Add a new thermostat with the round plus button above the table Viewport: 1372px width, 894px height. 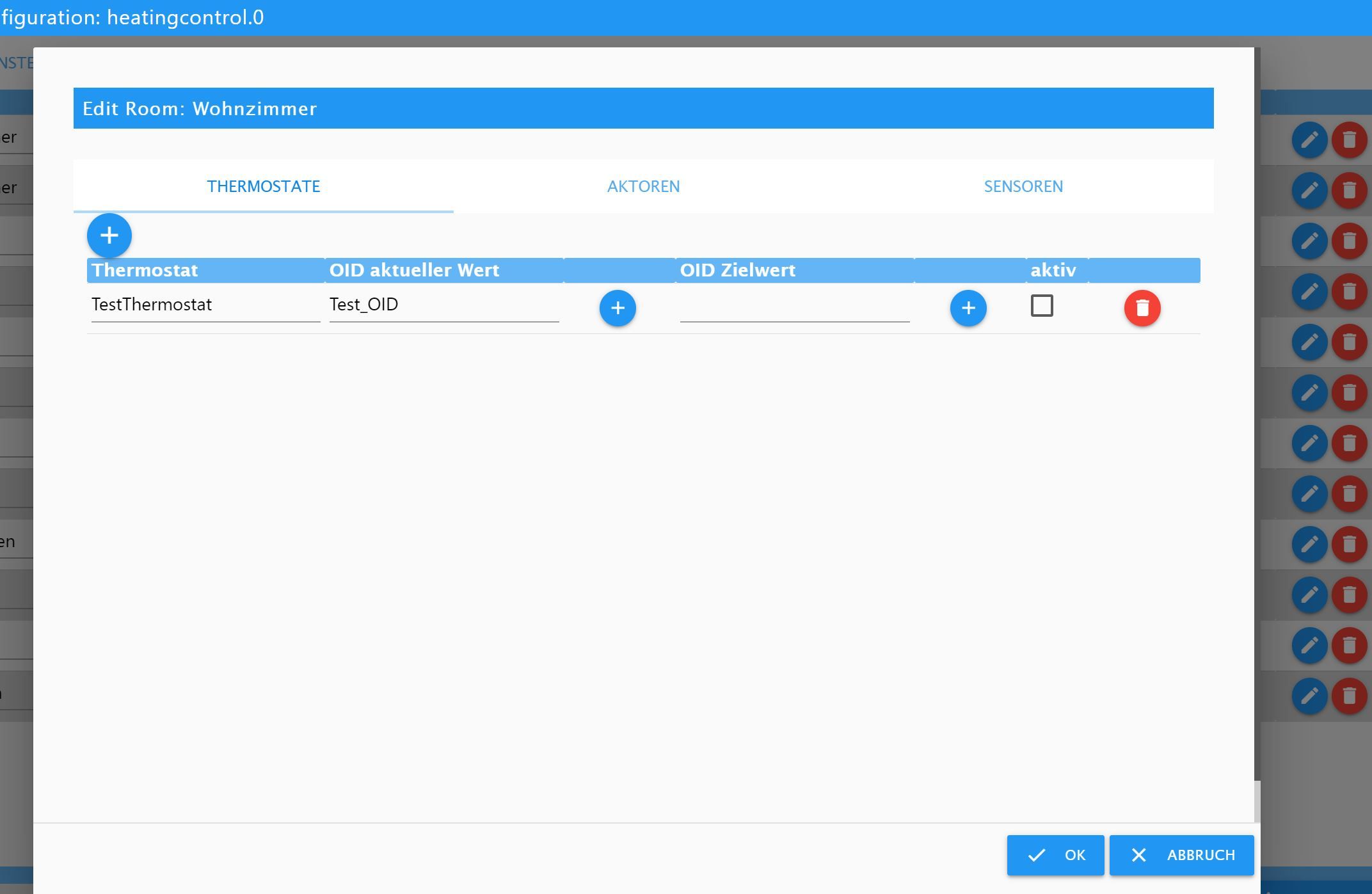point(109,235)
